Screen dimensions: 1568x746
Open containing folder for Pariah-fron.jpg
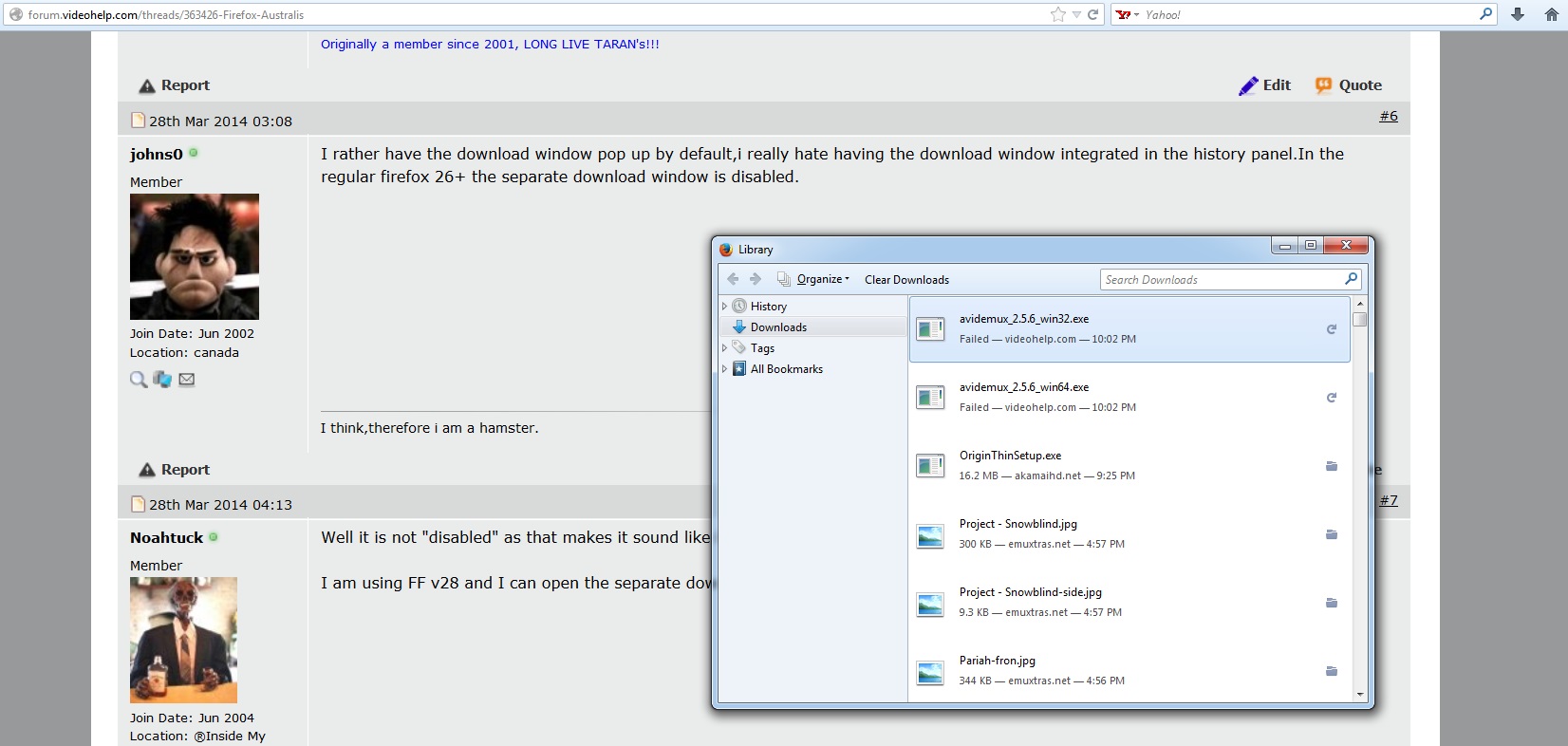[1331, 671]
